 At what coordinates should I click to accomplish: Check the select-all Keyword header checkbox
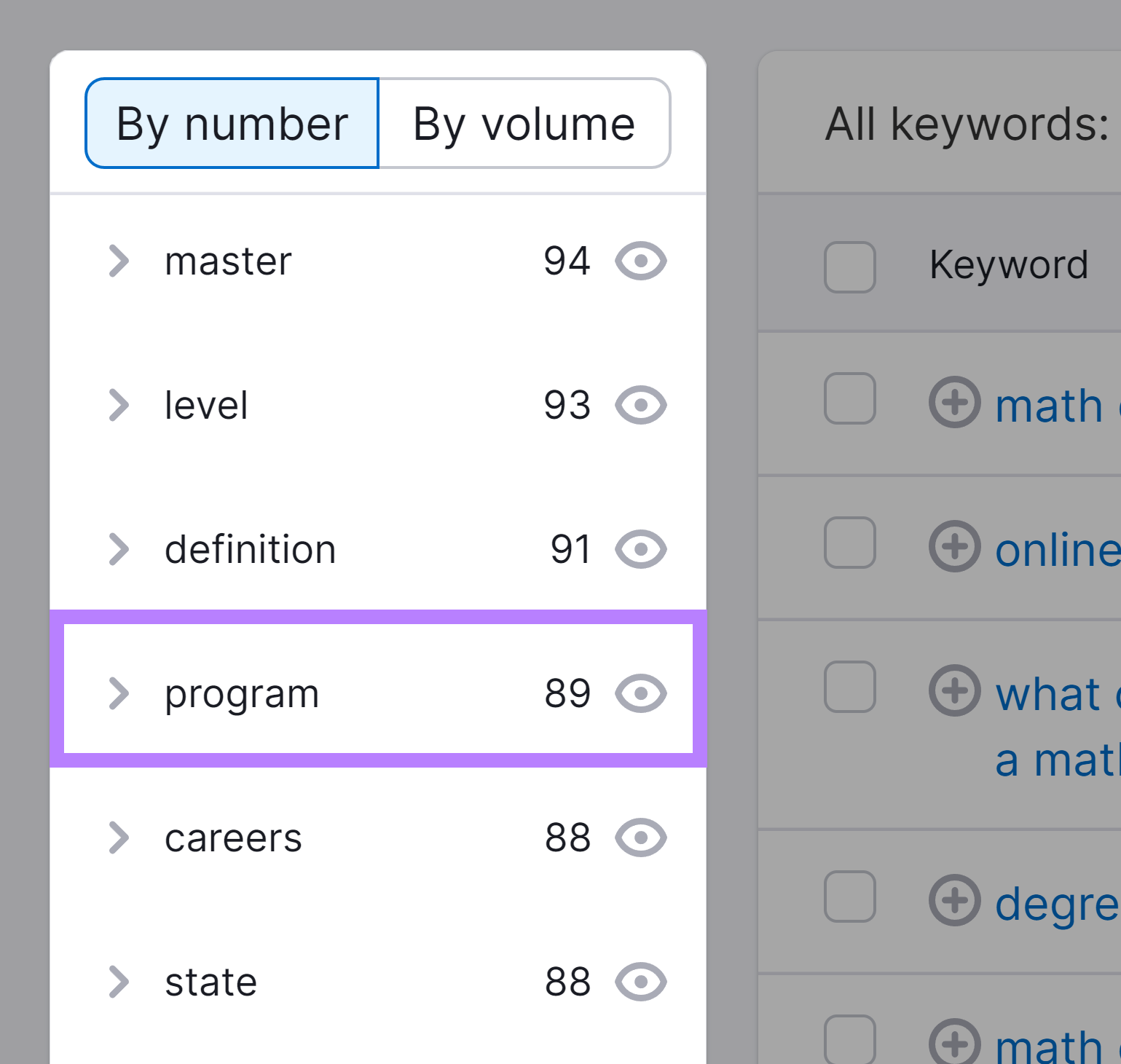(849, 267)
